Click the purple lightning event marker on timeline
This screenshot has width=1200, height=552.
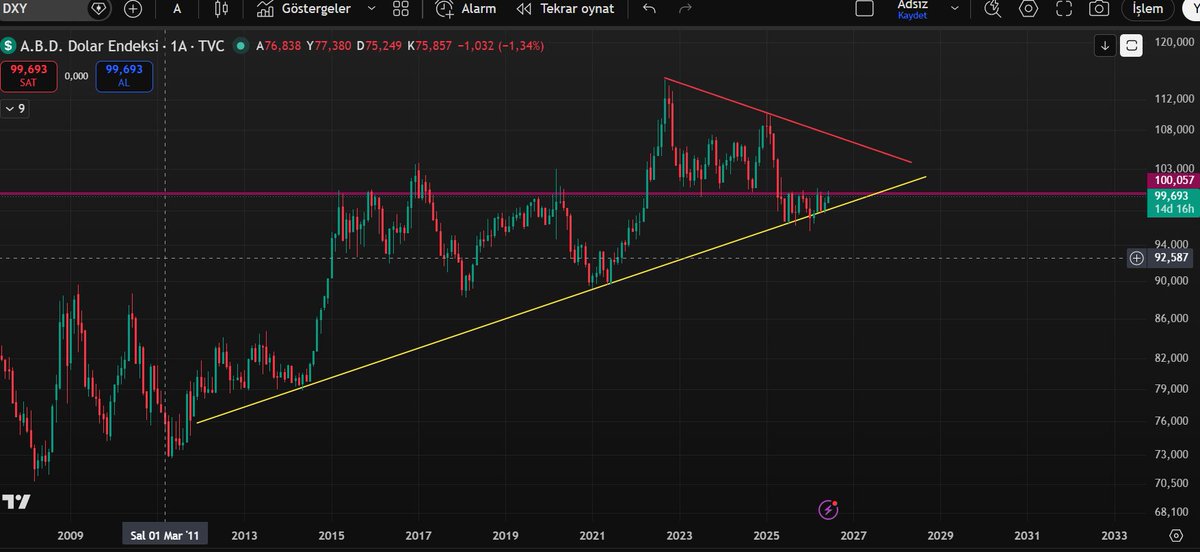click(x=828, y=509)
